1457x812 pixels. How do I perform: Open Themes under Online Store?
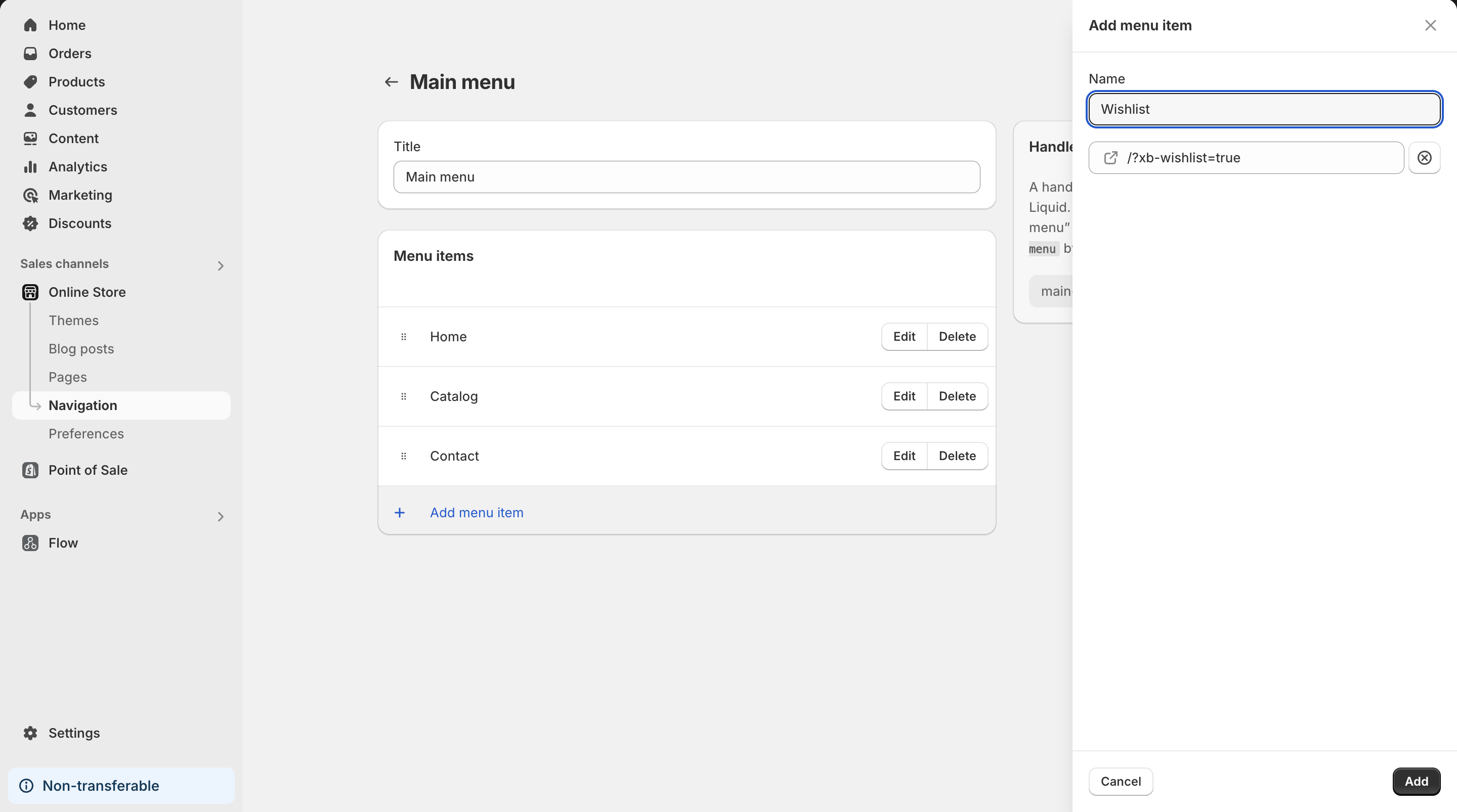[x=73, y=320]
